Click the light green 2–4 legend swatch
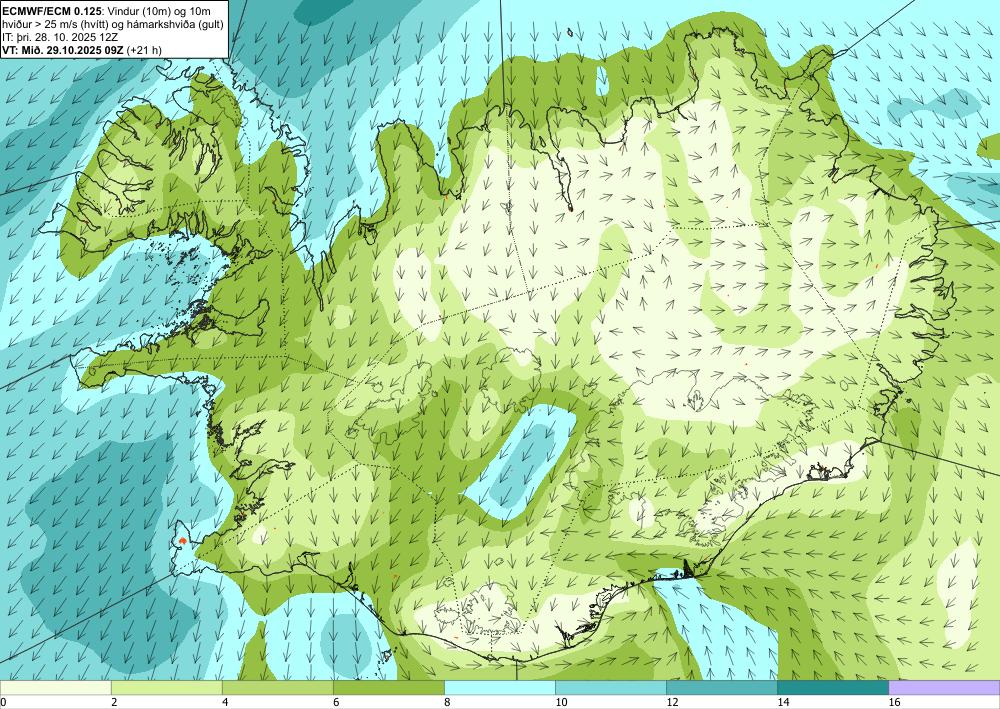 [x=166, y=687]
